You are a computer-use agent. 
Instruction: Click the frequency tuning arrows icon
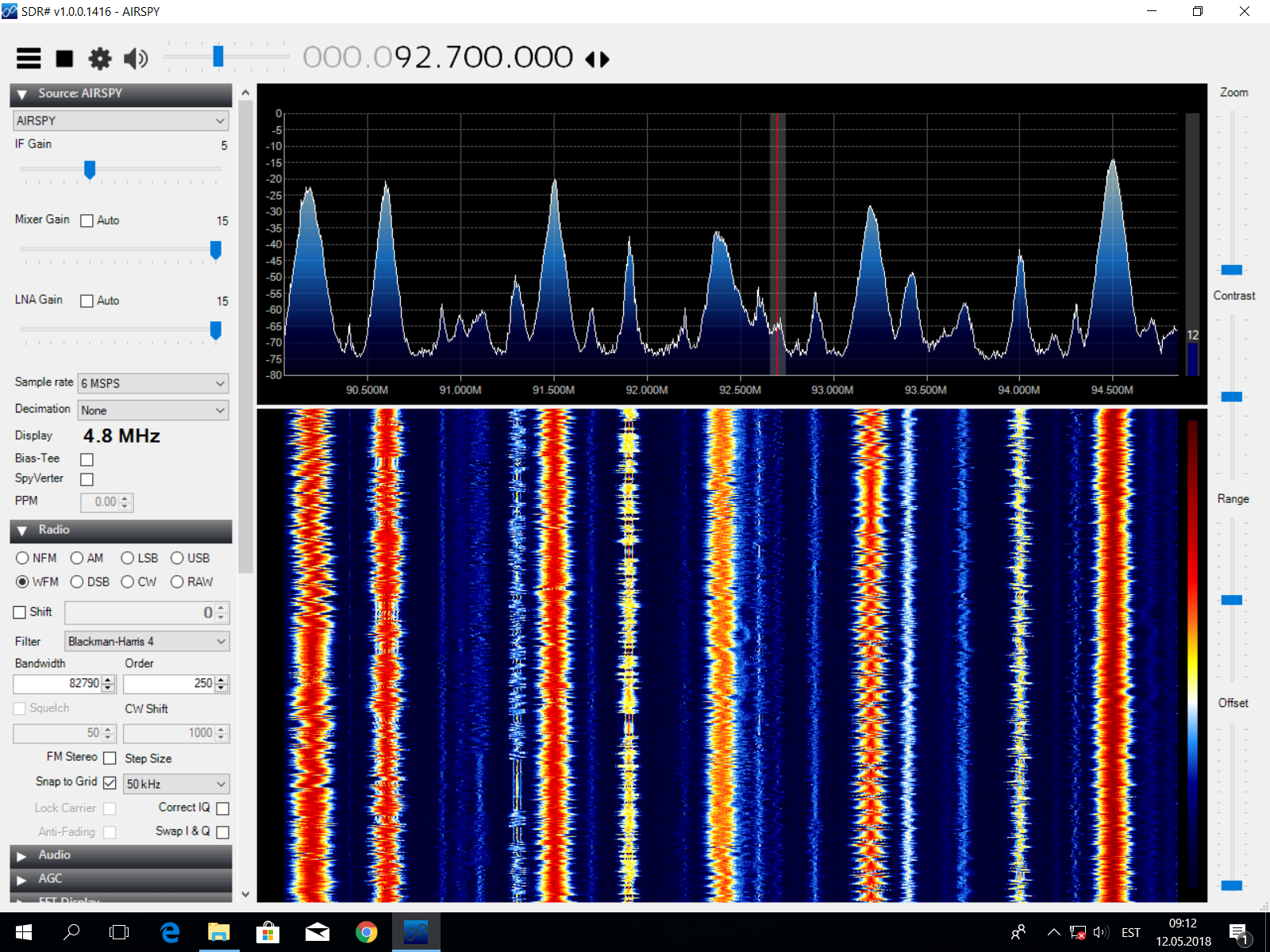coord(597,59)
